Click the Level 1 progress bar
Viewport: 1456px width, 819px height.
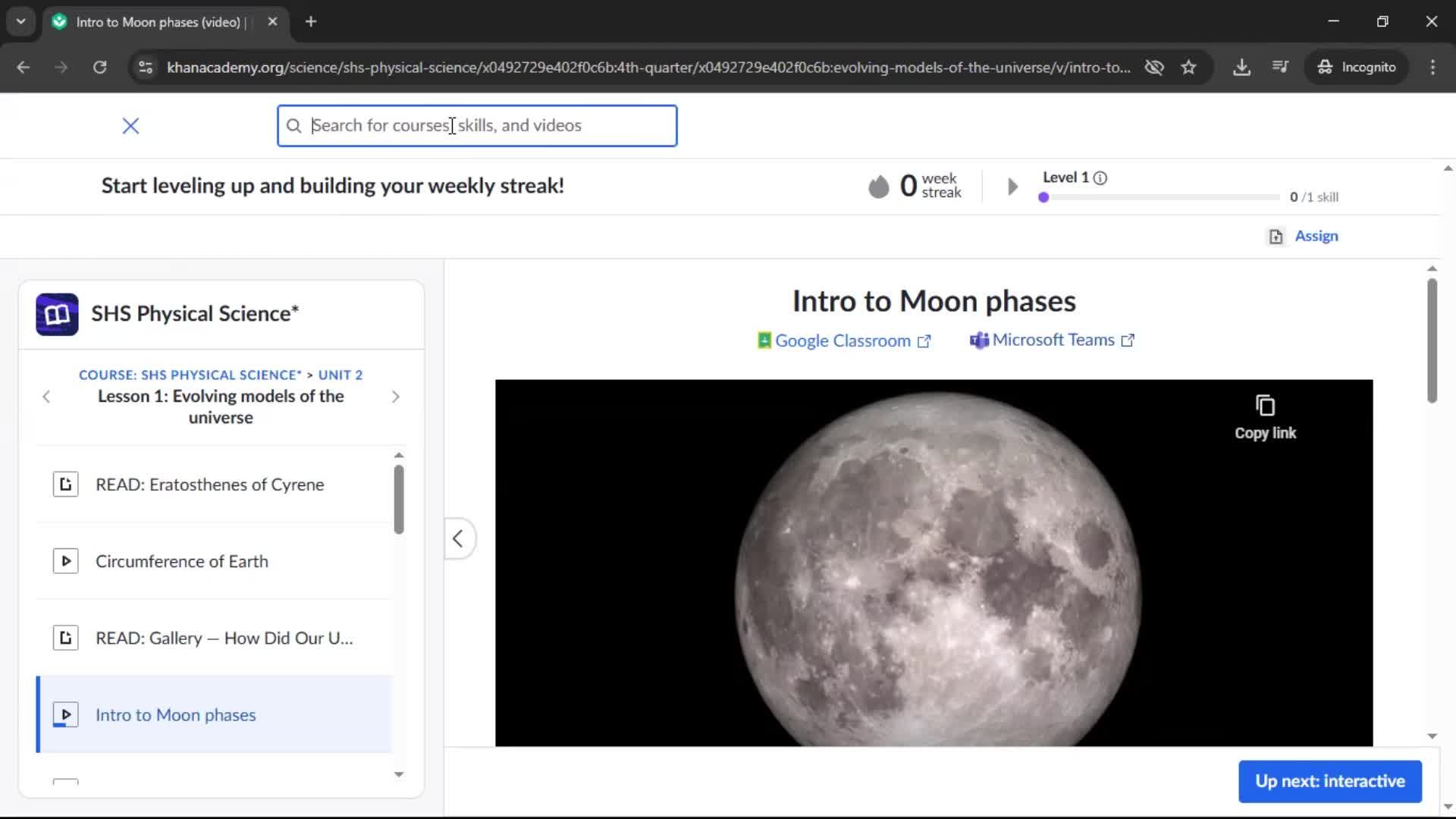[x=1160, y=197]
